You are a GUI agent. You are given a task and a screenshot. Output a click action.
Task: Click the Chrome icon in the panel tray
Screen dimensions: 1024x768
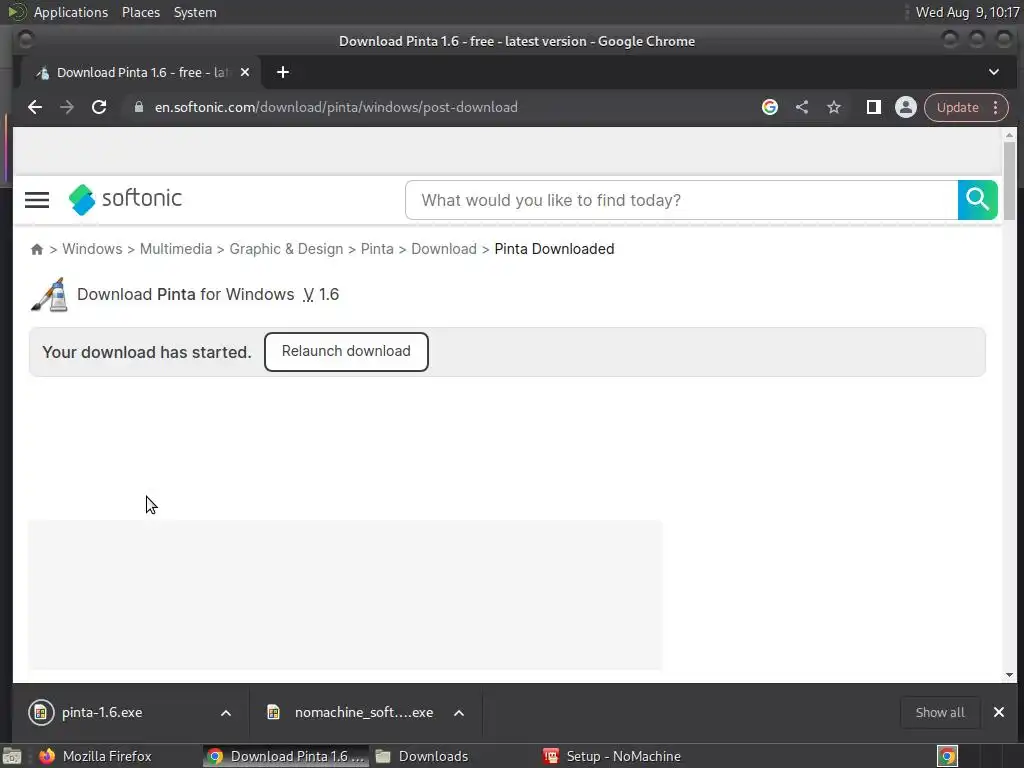947,756
